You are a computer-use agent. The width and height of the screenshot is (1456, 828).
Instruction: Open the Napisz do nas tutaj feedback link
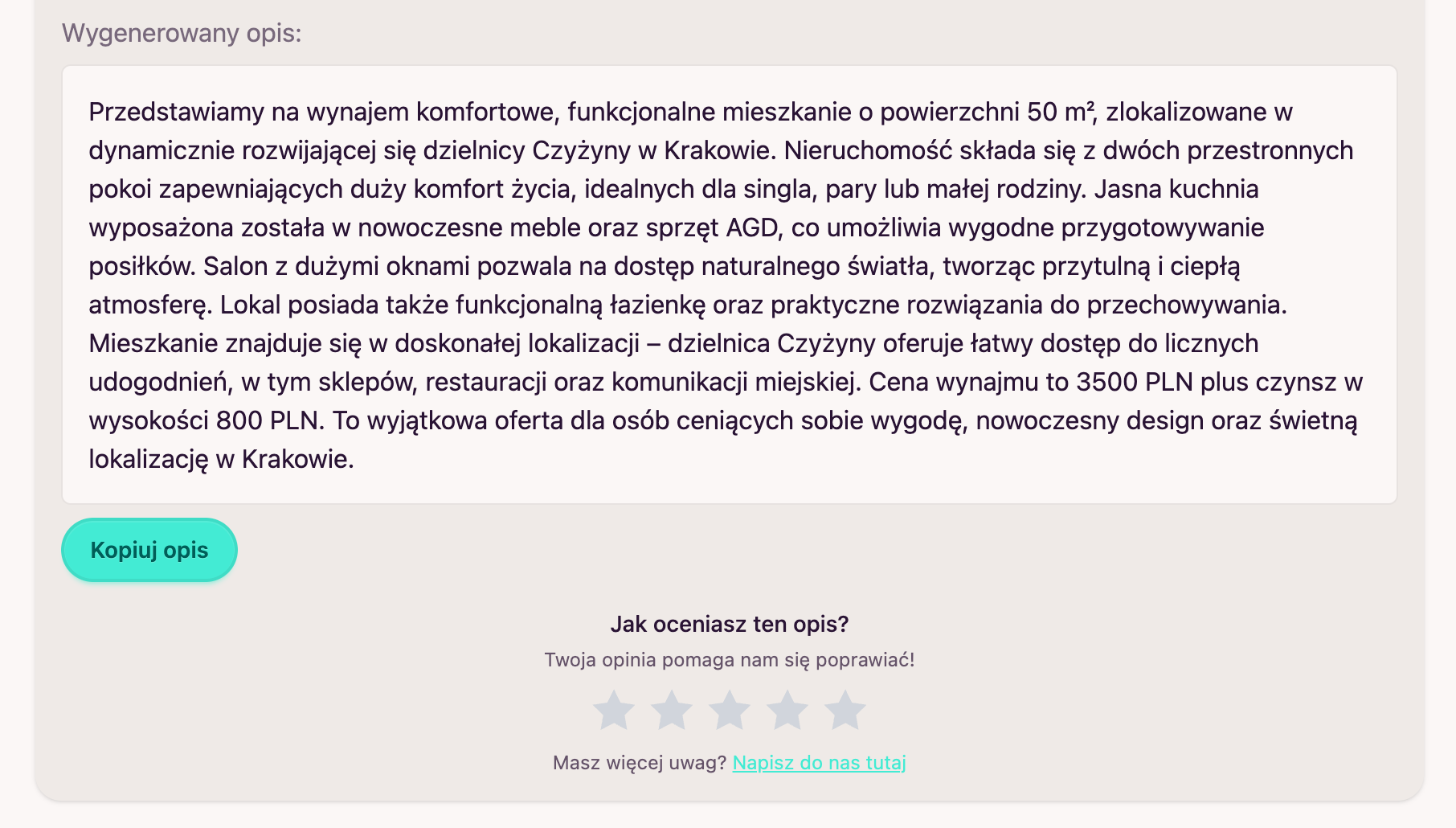(x=819, y=763)
